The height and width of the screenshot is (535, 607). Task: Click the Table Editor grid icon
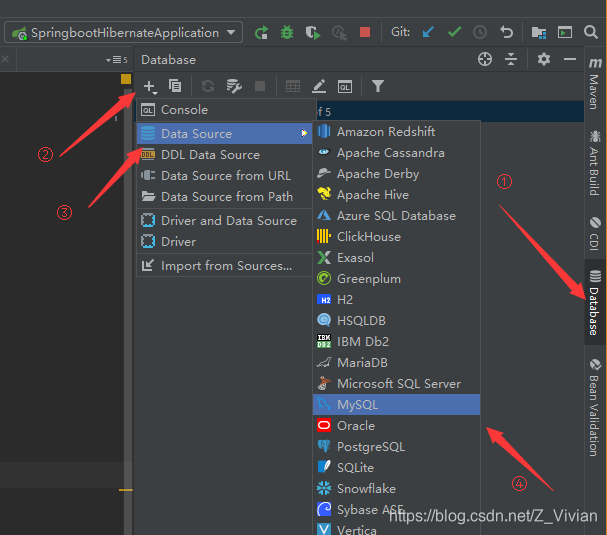point(293,86)
